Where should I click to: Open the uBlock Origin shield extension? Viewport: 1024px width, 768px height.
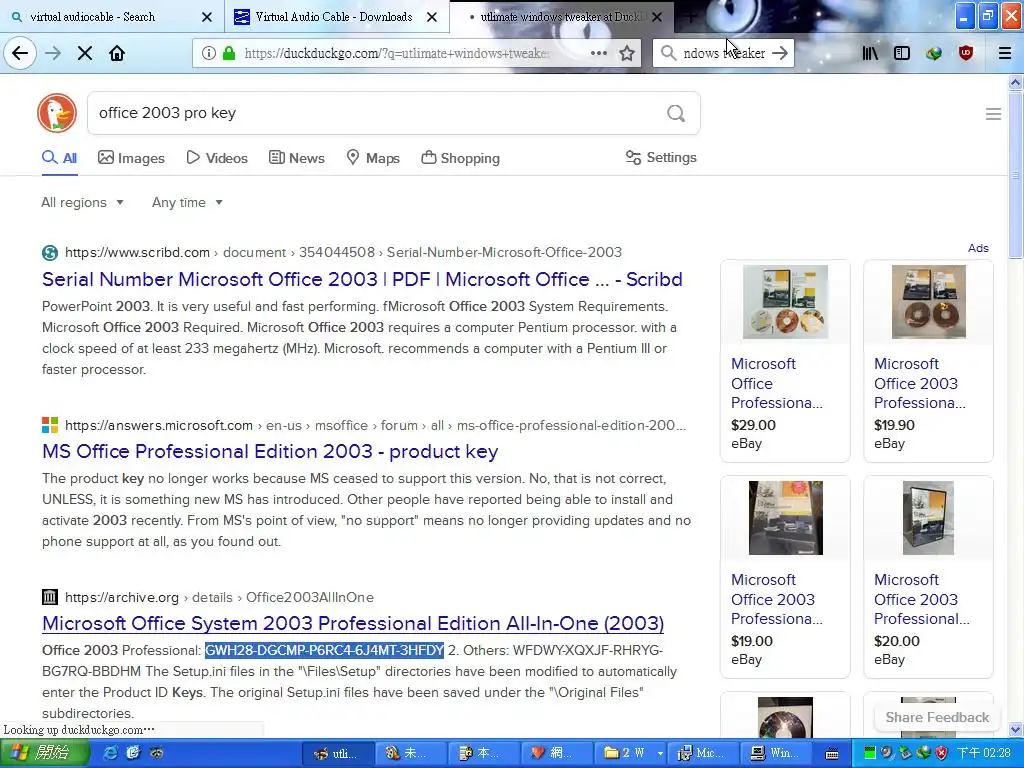coord(966,53)
